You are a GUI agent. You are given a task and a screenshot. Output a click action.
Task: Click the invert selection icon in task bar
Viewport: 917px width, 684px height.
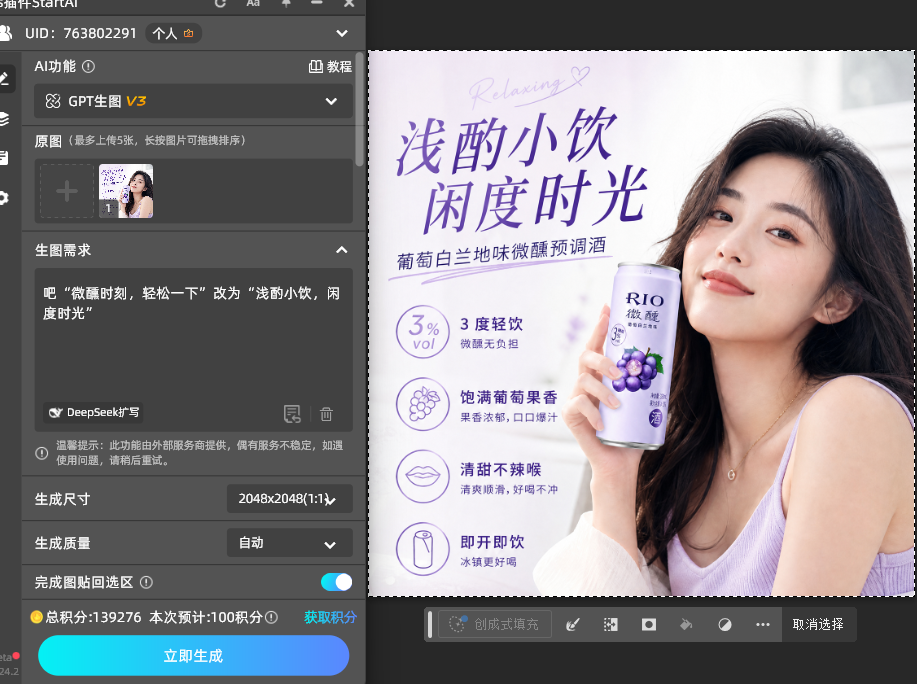(x=611, y=624)
